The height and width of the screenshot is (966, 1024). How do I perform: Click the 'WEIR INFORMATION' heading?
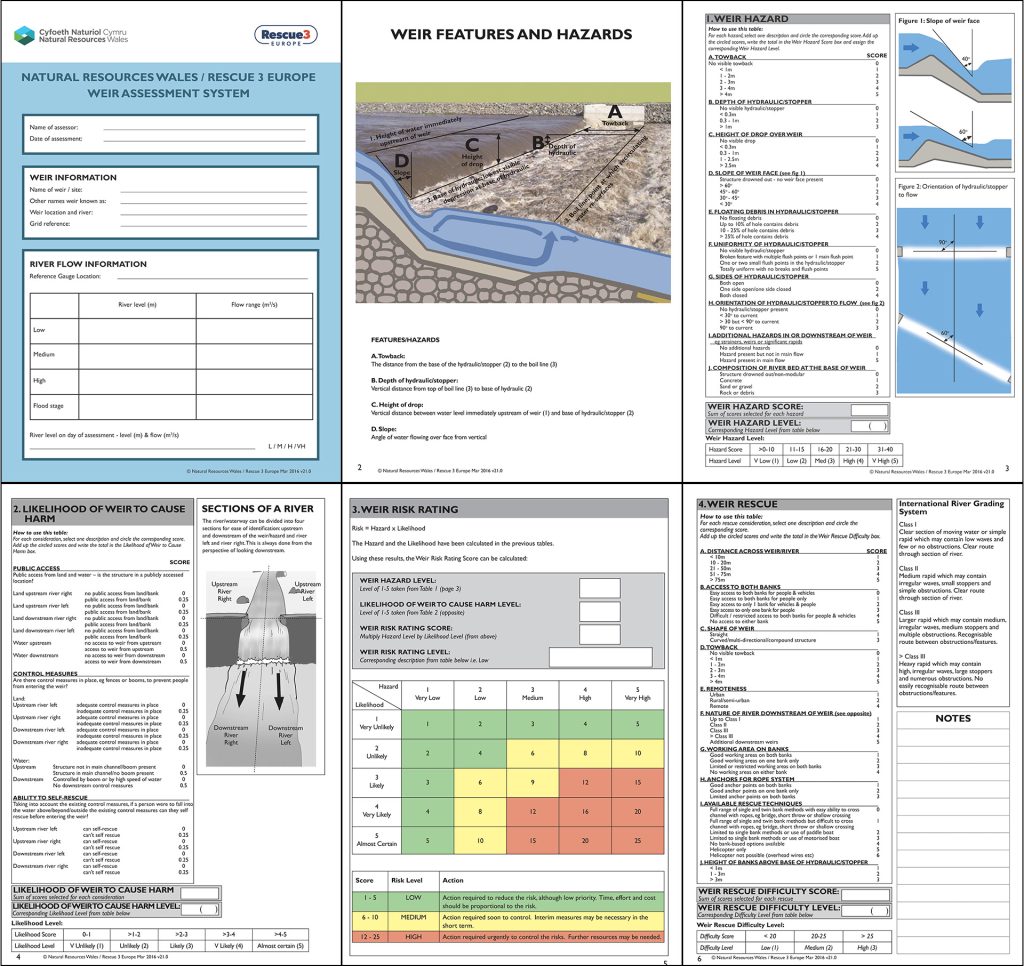[73, 177]
